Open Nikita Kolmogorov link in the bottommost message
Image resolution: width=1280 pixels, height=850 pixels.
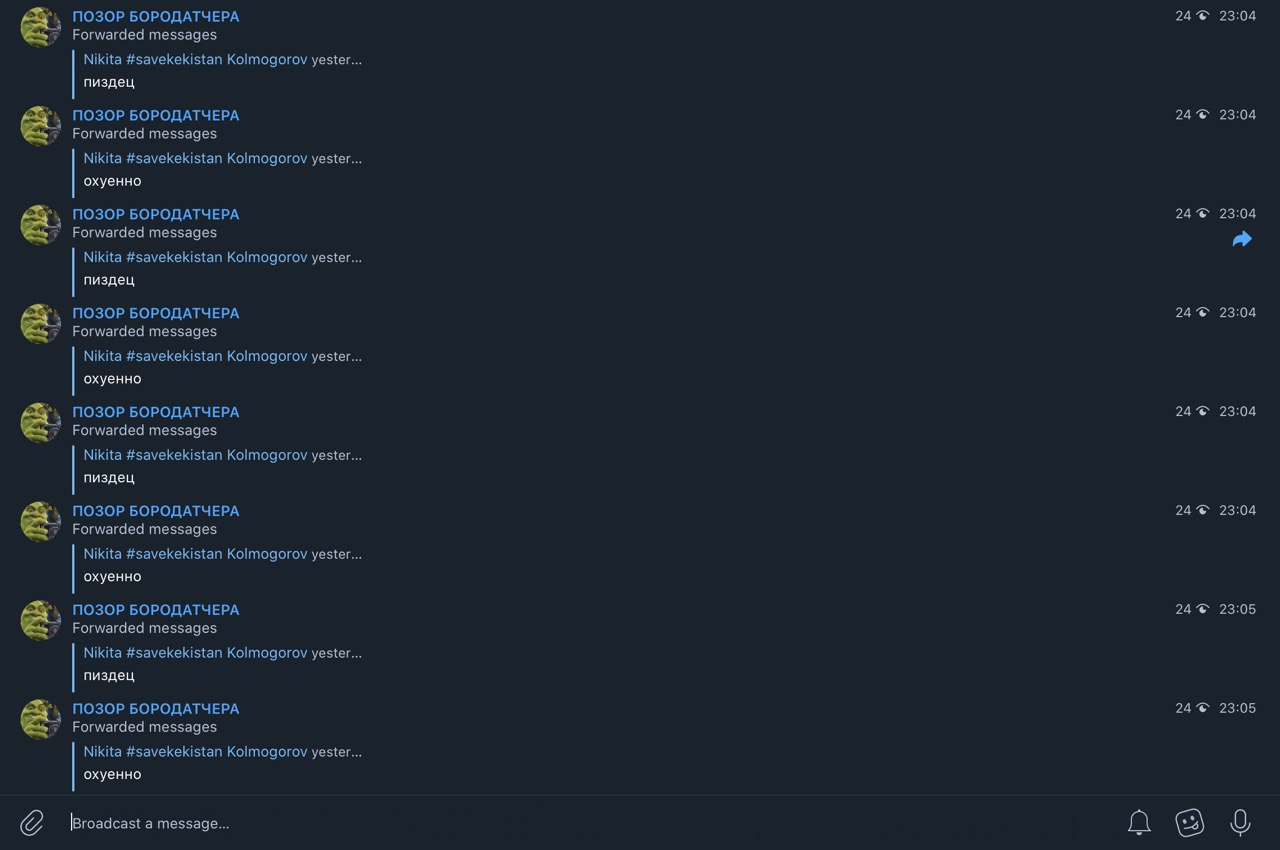[195, 751]
